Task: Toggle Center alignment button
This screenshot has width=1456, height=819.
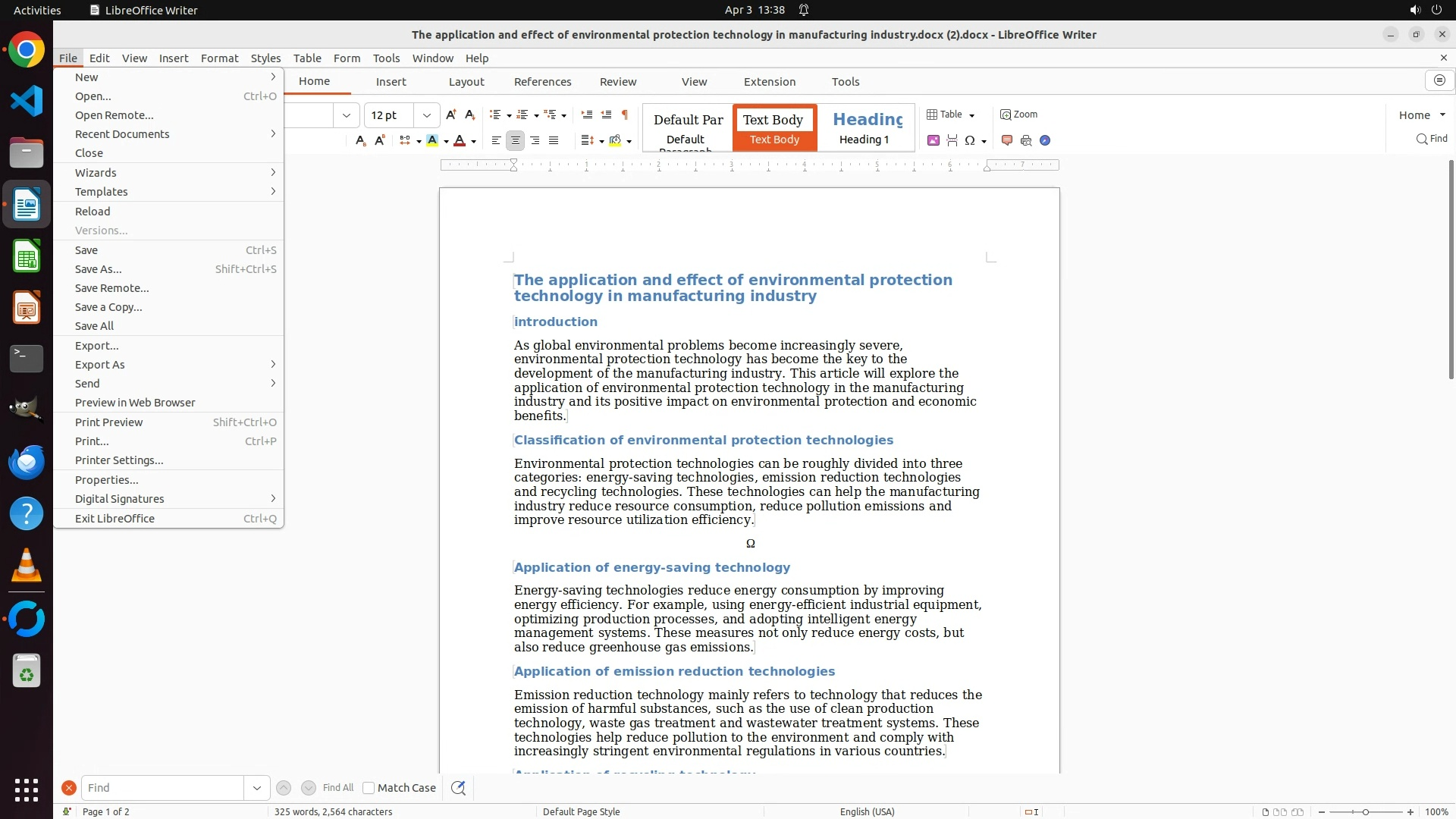Action: (x=515, y=140)
